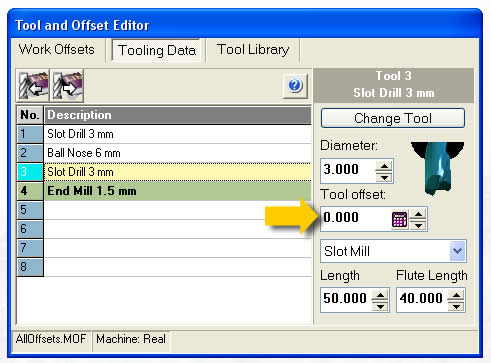This screenshot has height=363, width=491.
Task: Decrease Length value with down arrow
Action: tap(380, 306)
